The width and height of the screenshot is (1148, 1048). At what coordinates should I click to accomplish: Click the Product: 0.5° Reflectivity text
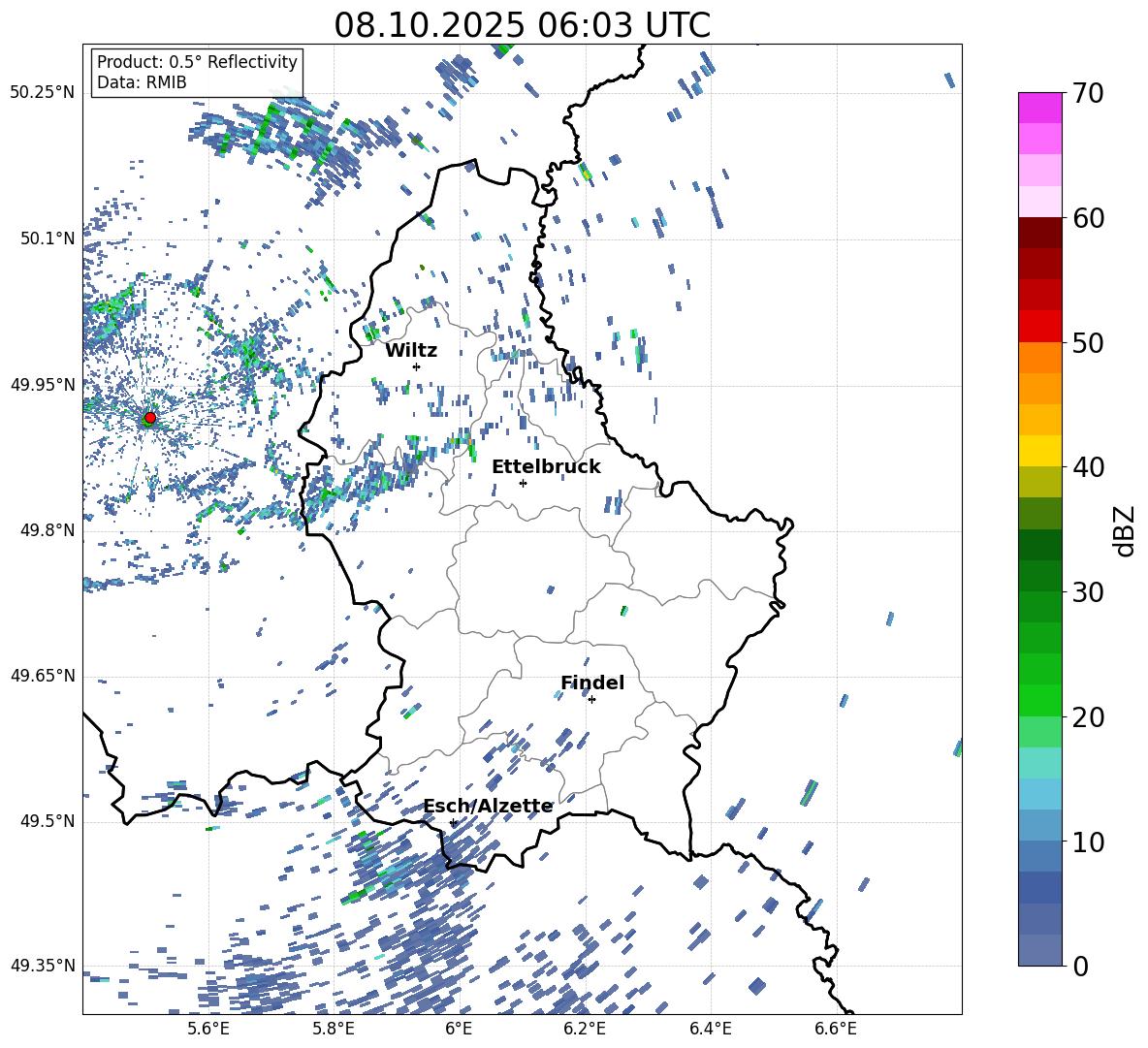click(197, 62)
